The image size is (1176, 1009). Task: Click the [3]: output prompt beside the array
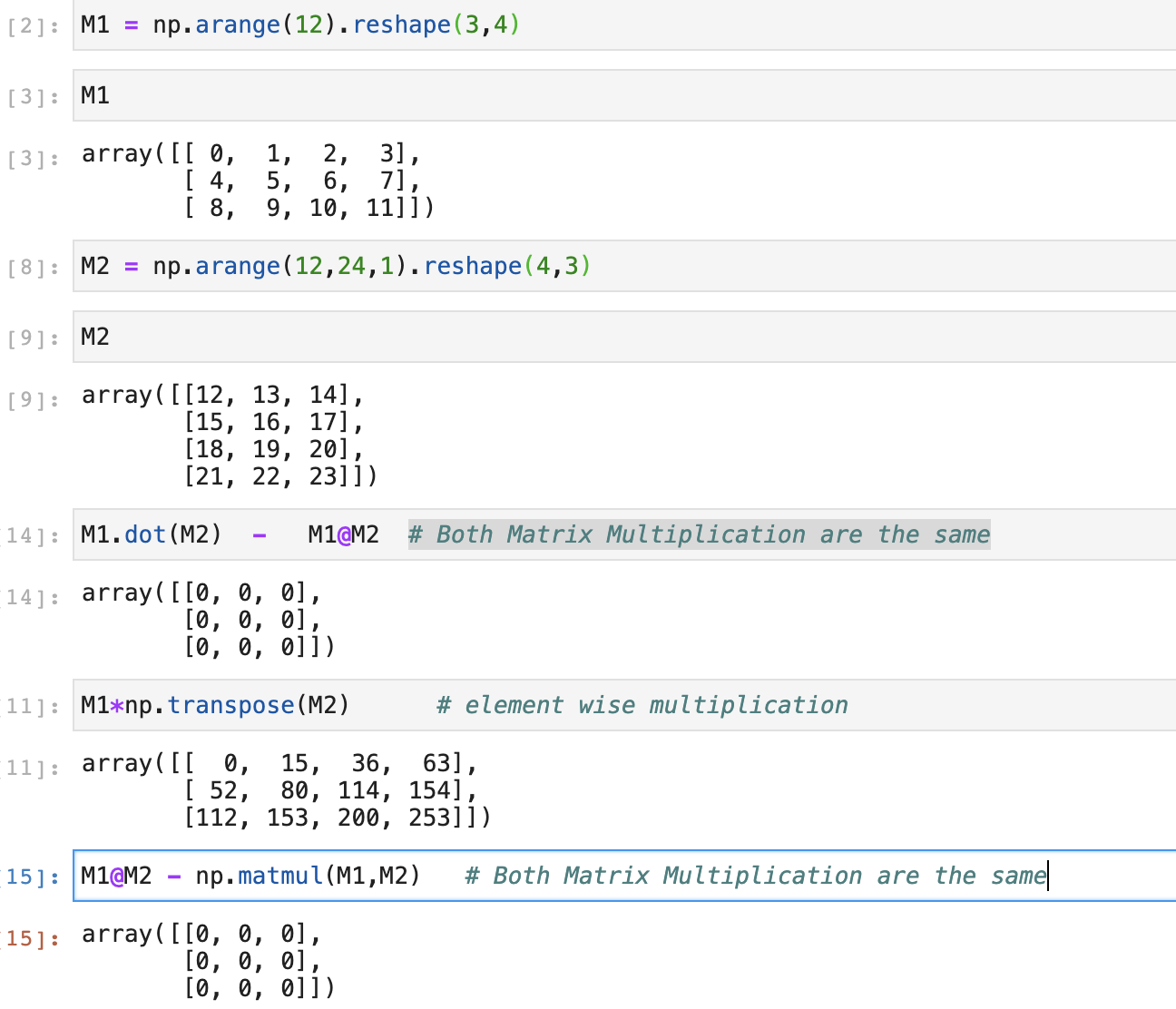pos(33,158)
